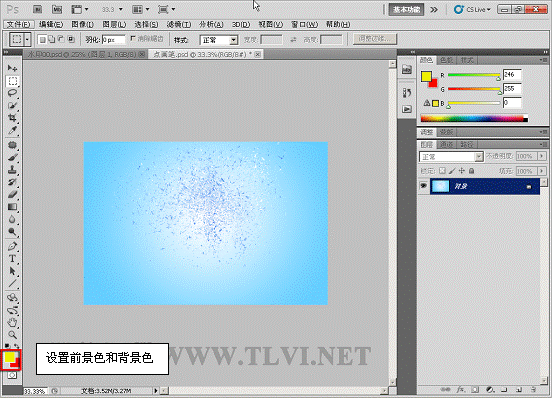The width and height of the screenshot is (552, 398).
Task: Select the Lasso tool
Action: pos(12,93)
